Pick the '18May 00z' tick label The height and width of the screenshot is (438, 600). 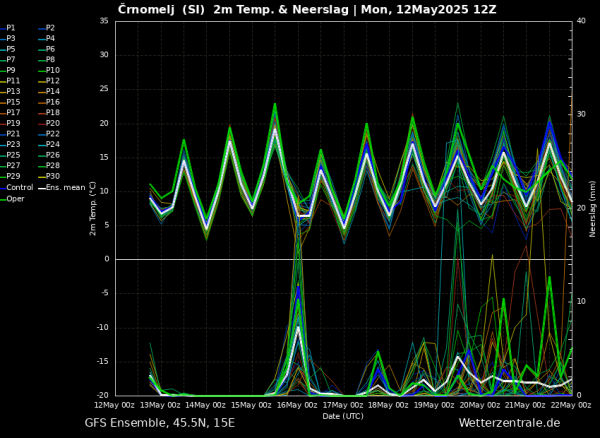tap(389, 405)
